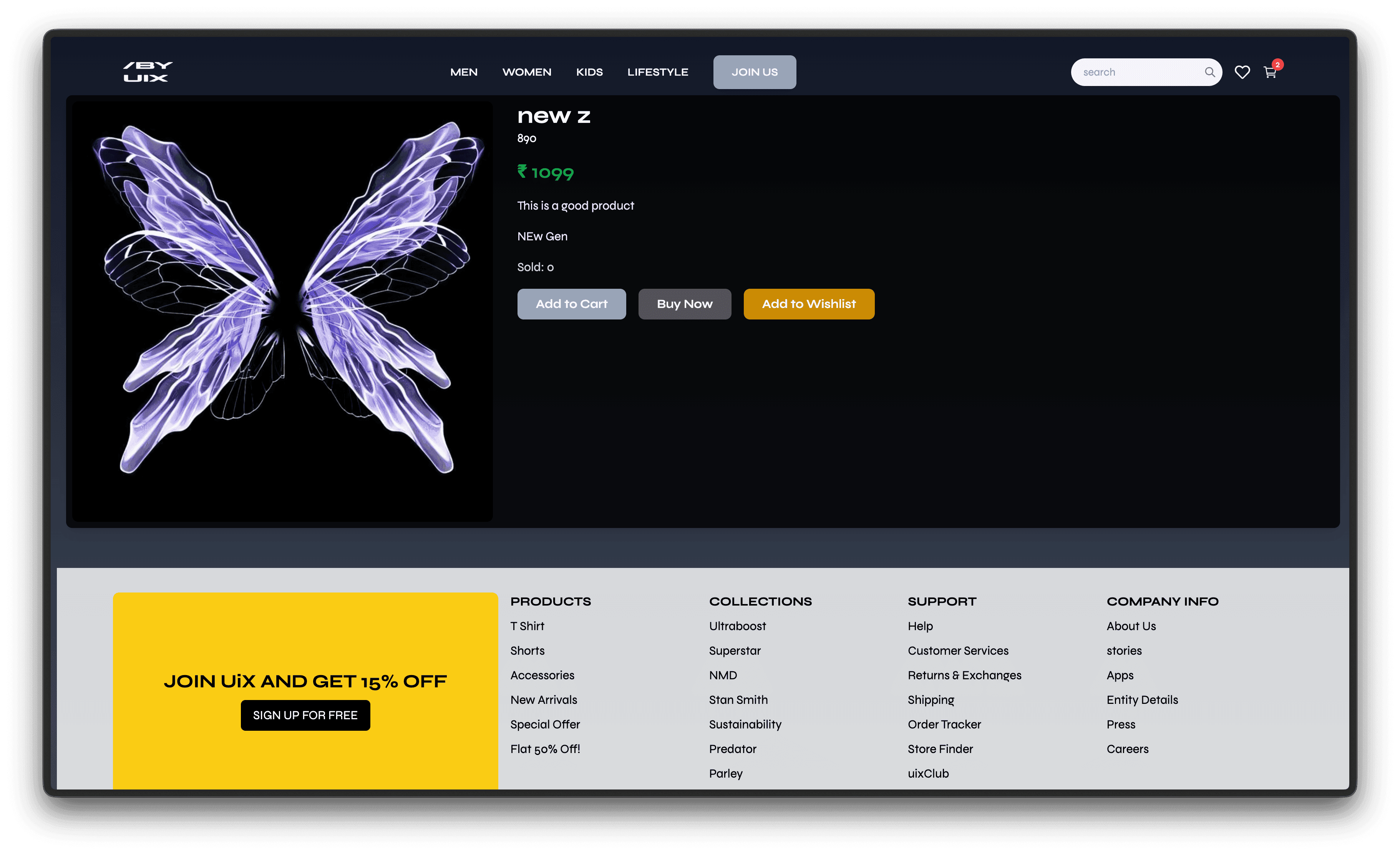The image size is (1400, 854).
Task: Open the T Shirt footer link
Action: click(x=527, y=626)
